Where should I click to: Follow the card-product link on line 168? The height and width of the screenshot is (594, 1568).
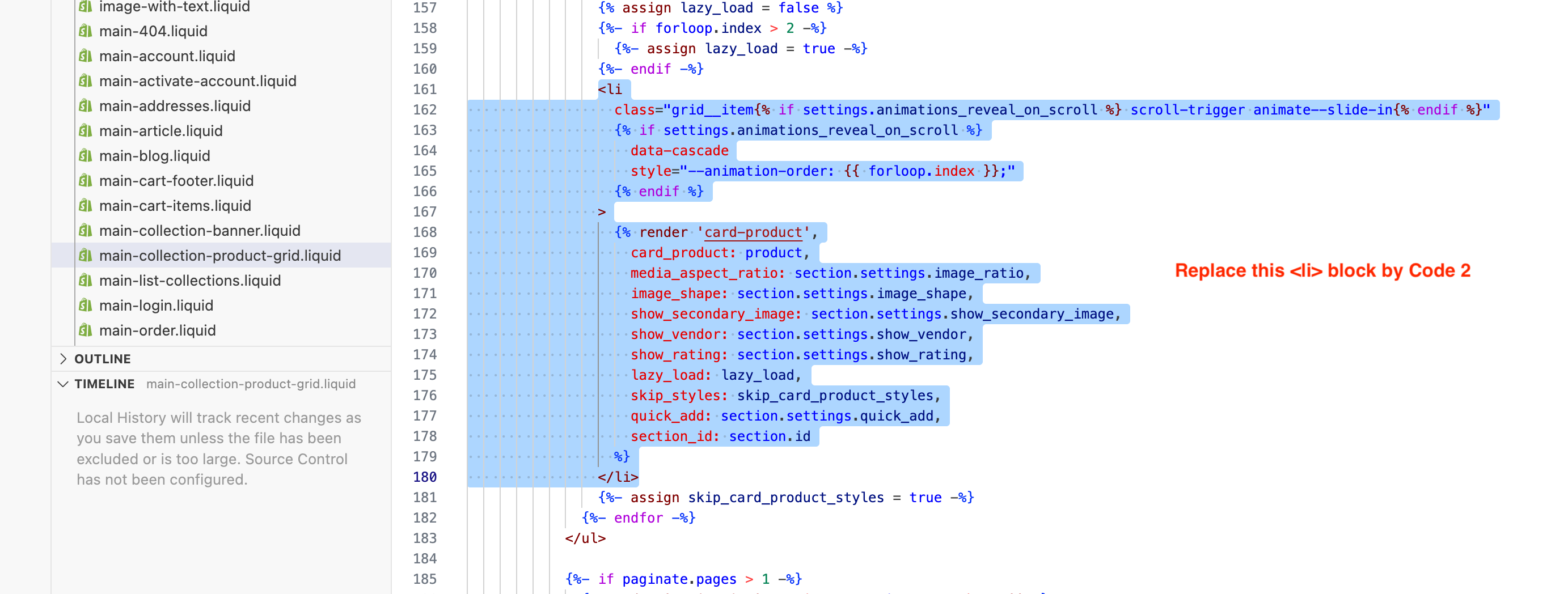[753, 232]
